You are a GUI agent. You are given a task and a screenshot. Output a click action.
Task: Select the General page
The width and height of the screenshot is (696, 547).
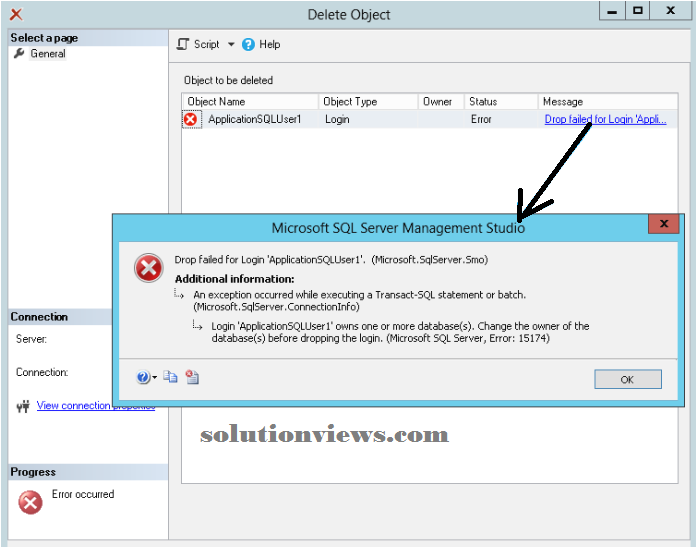(x=47, y=54)
